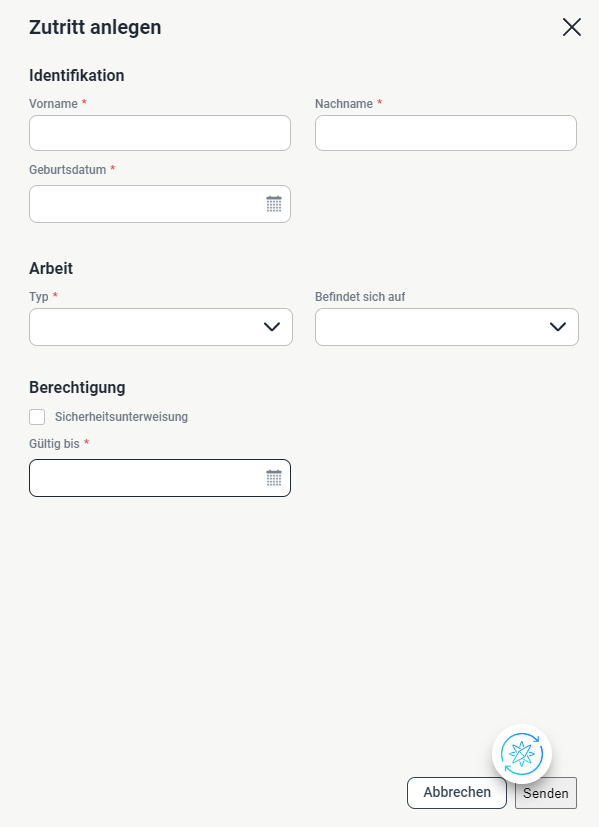599x827 pixels.
Task: Click the Identifikation section heading
Action: 76,75
